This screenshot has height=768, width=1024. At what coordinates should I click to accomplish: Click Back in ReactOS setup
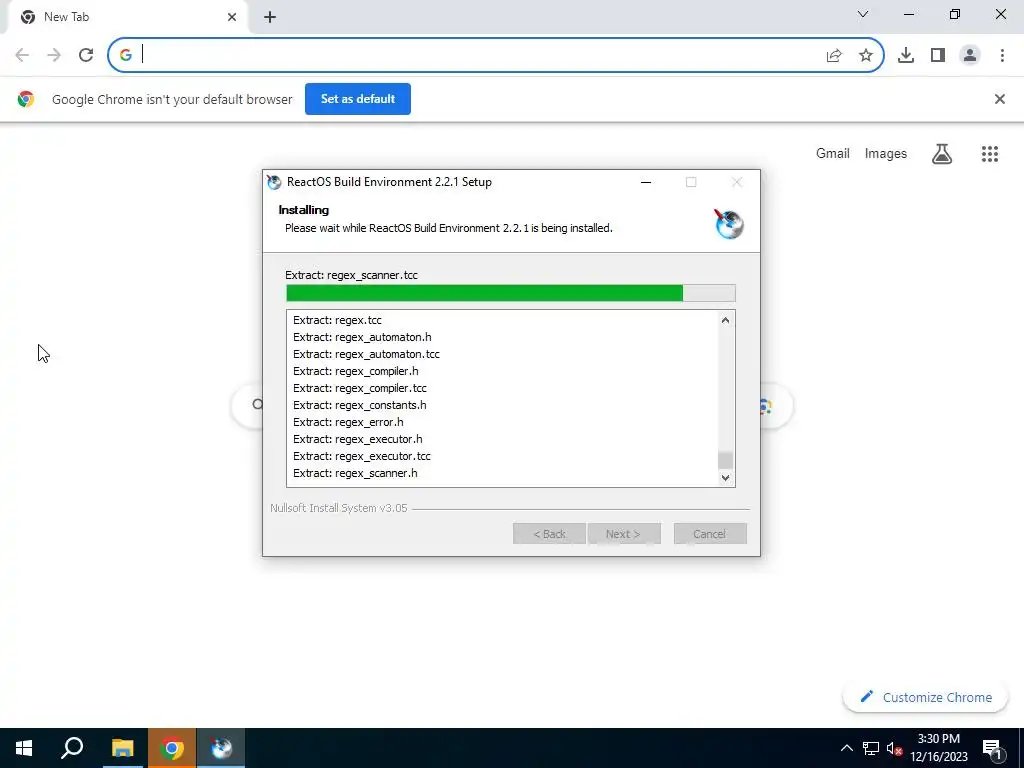click(x=549, y=534)
